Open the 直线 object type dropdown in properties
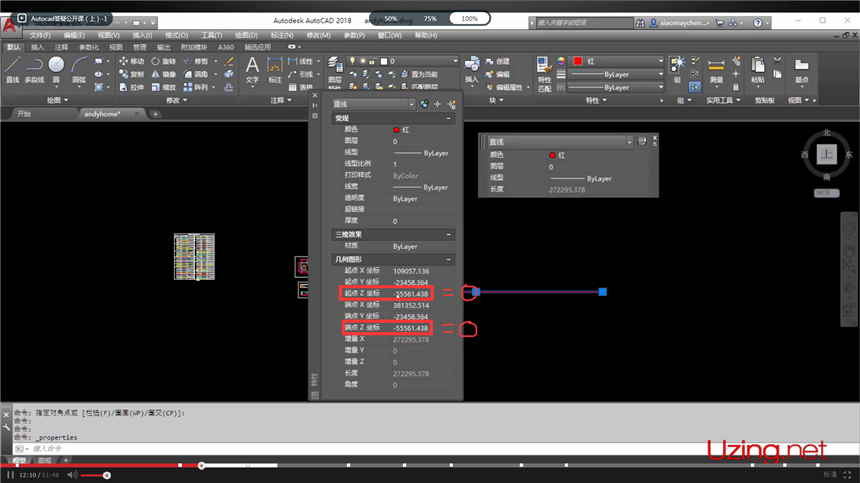860x483 pixels. click(x=410, y=104)
